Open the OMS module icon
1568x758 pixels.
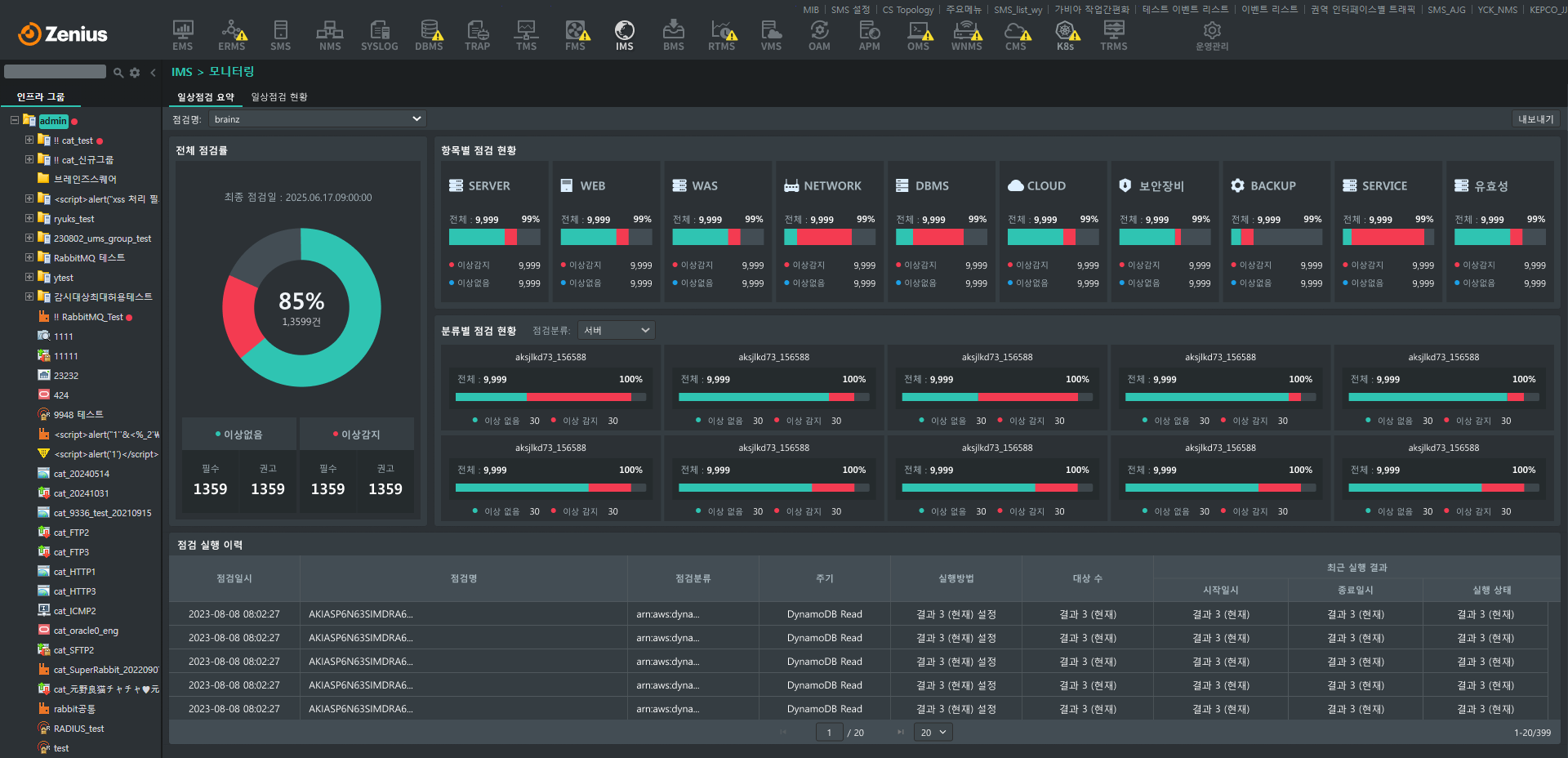click(x=919, y=35)
